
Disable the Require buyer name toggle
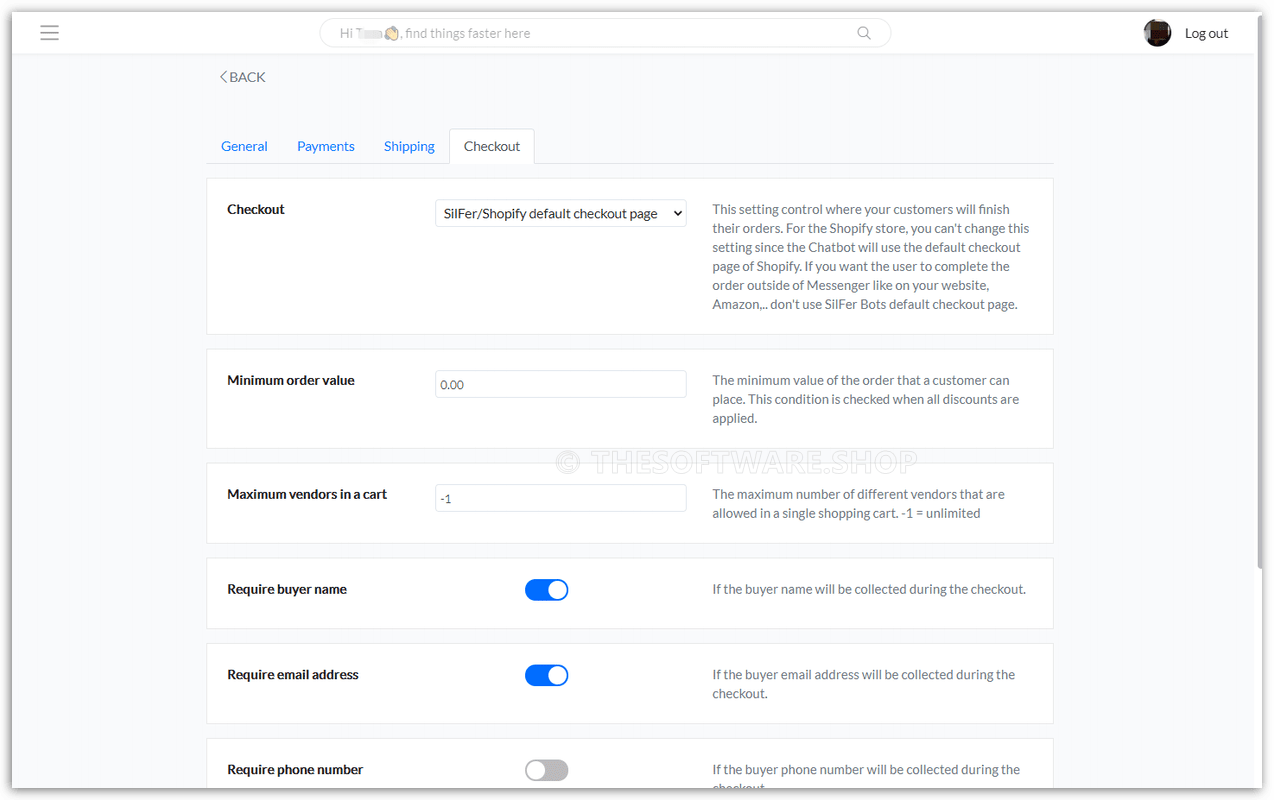click(x=546, y=589)
